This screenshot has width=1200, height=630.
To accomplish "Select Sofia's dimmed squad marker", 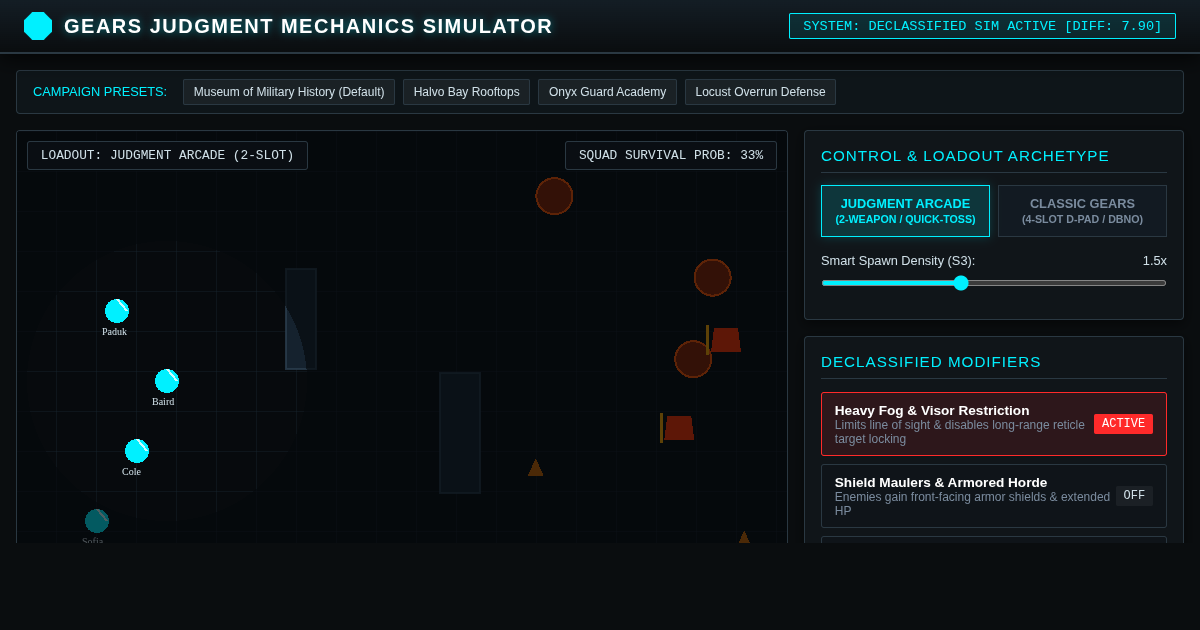I will [x=97, y=521].
